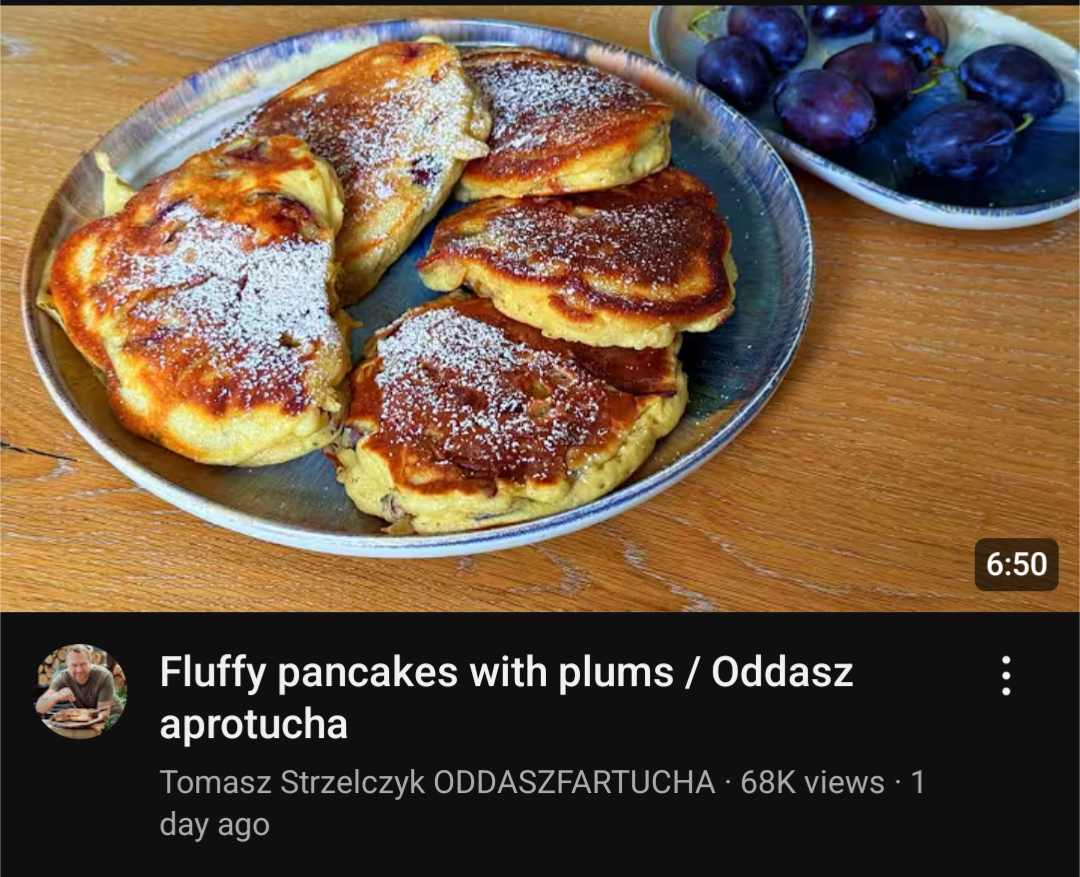Click the 'day ago' upload time text

(x=214, y=825)
